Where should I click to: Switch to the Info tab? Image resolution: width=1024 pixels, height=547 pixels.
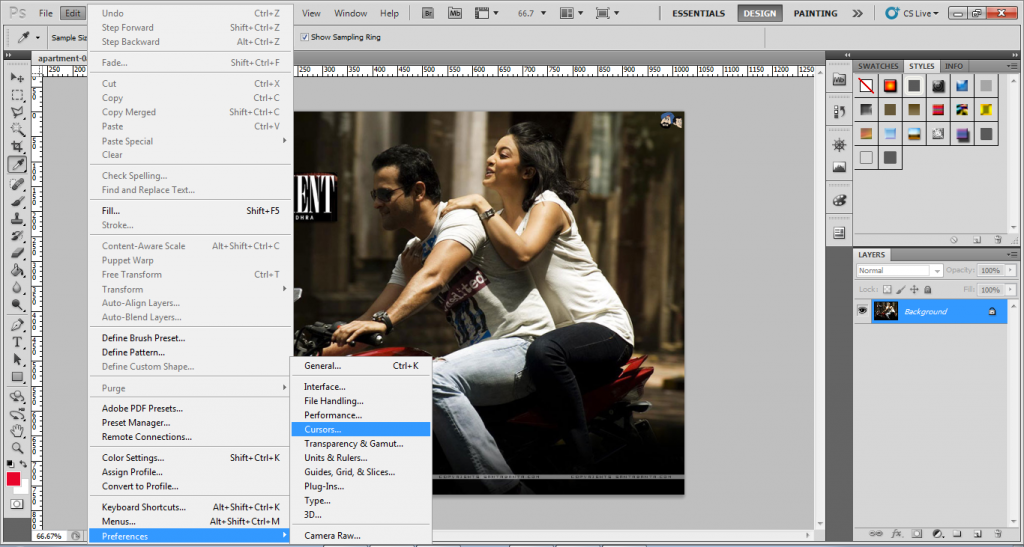(x=953, y=66)
